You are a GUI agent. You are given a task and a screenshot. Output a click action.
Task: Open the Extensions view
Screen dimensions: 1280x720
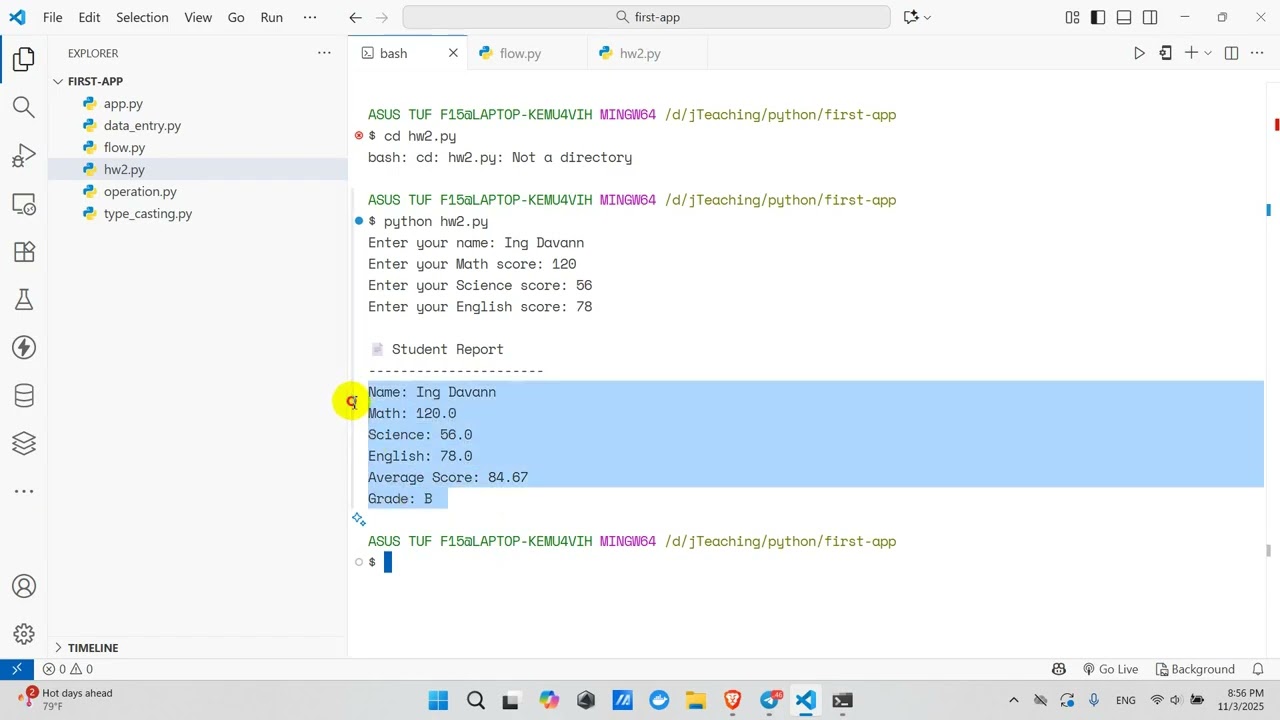click(24, 252)
